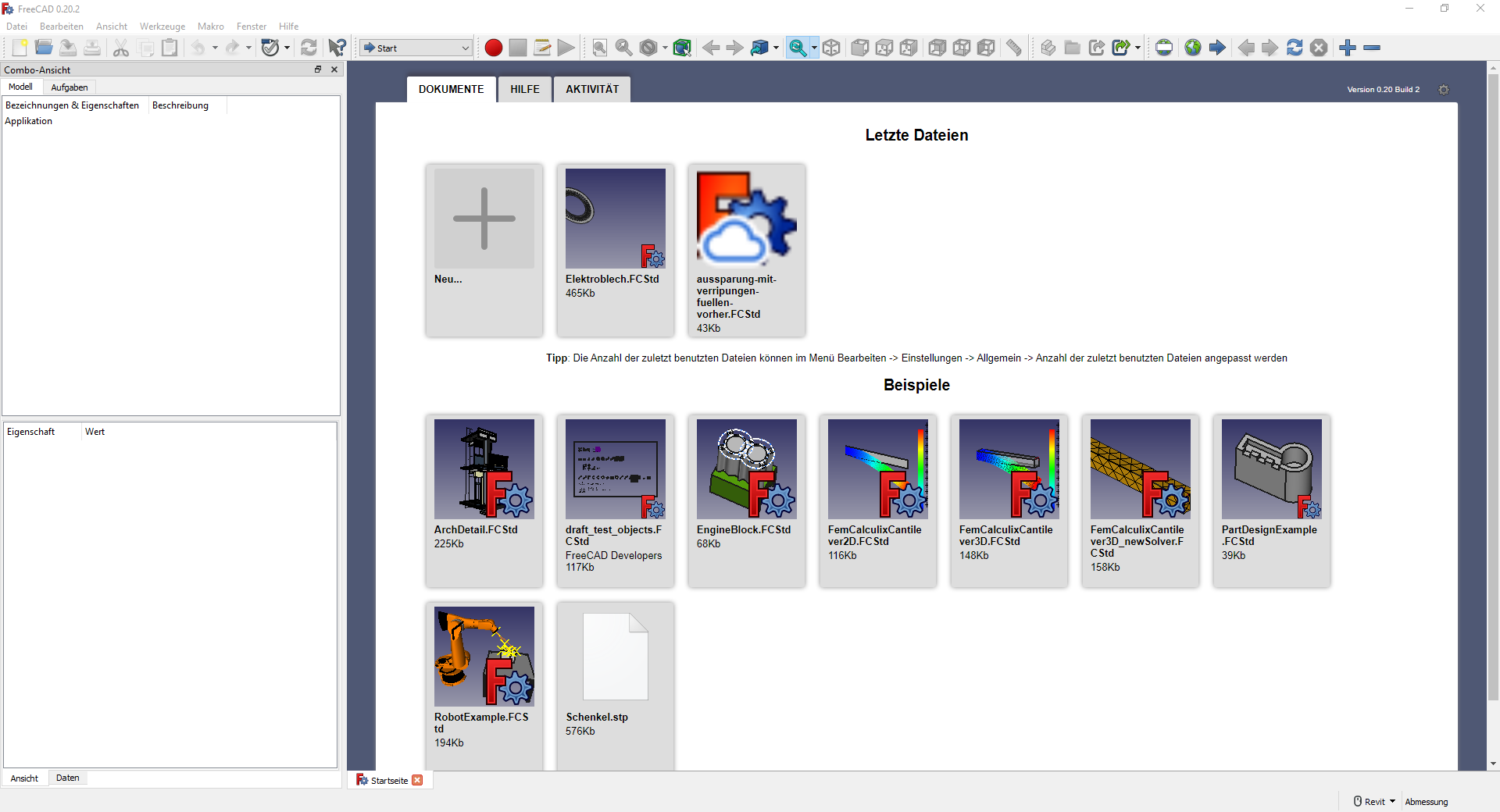Start macro recording with the red record icon

pos(493,48)
